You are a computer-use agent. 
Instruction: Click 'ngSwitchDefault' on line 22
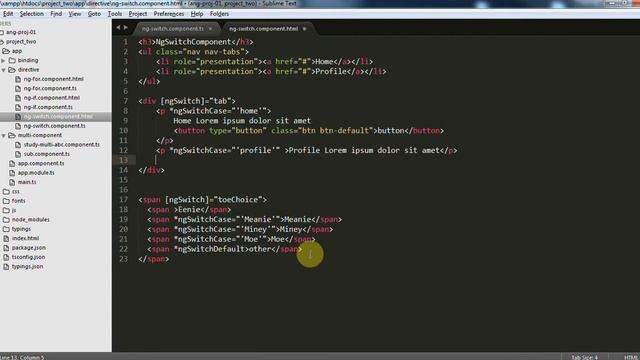[211, 249]
